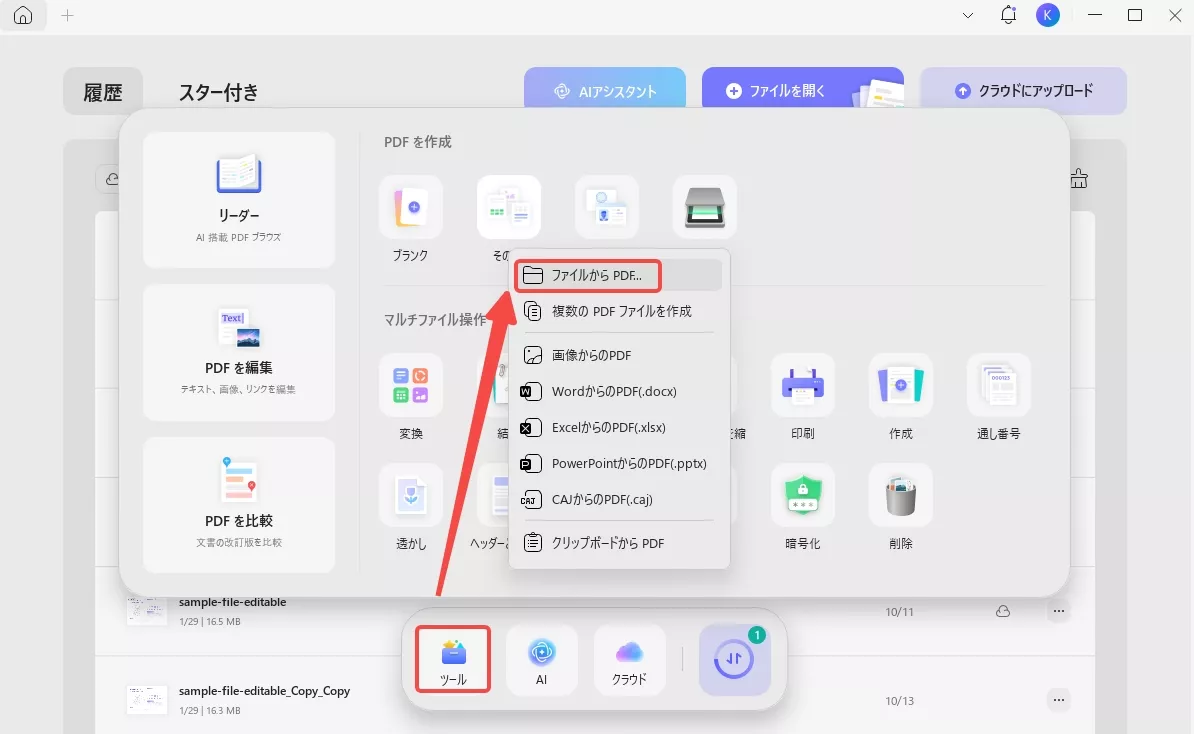This screenshot has height=734, width=1194.
Task: Open the 通し番号 (Bates numbering) tool
Action: [998, 385]
